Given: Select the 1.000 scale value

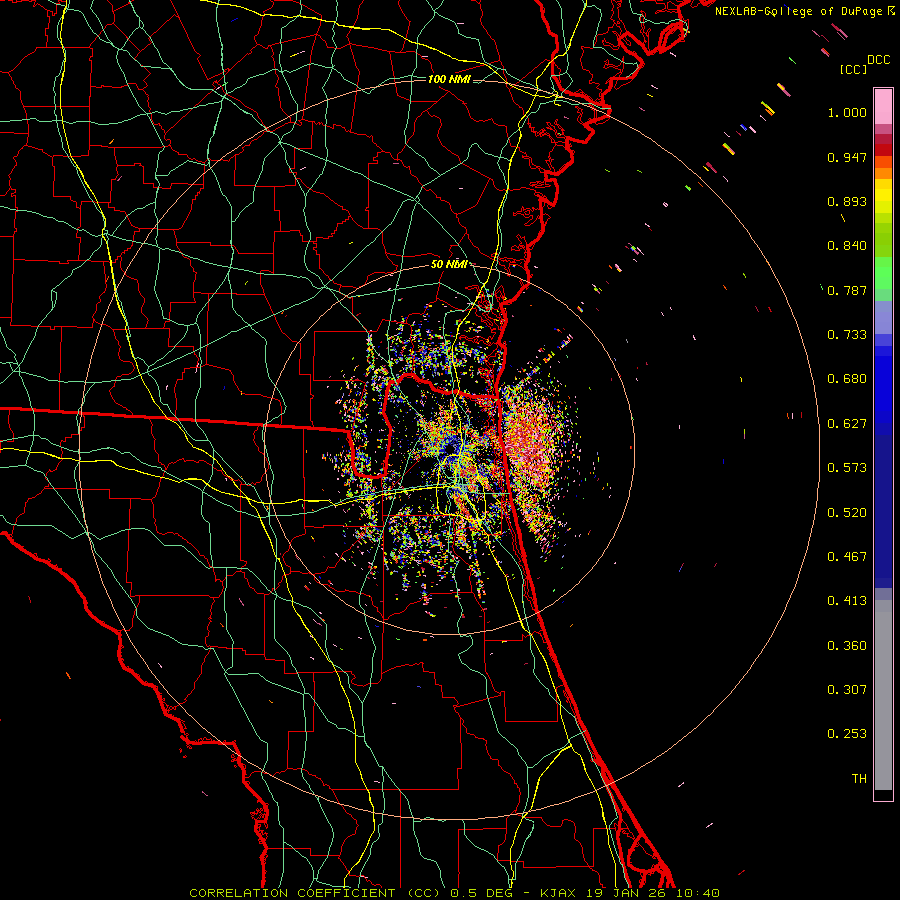Looking at the screenshot, I should pos(847,112).
